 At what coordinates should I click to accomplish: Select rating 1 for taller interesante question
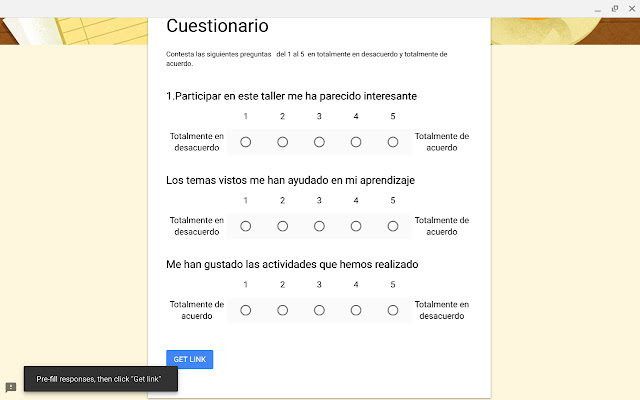[246, 142]
